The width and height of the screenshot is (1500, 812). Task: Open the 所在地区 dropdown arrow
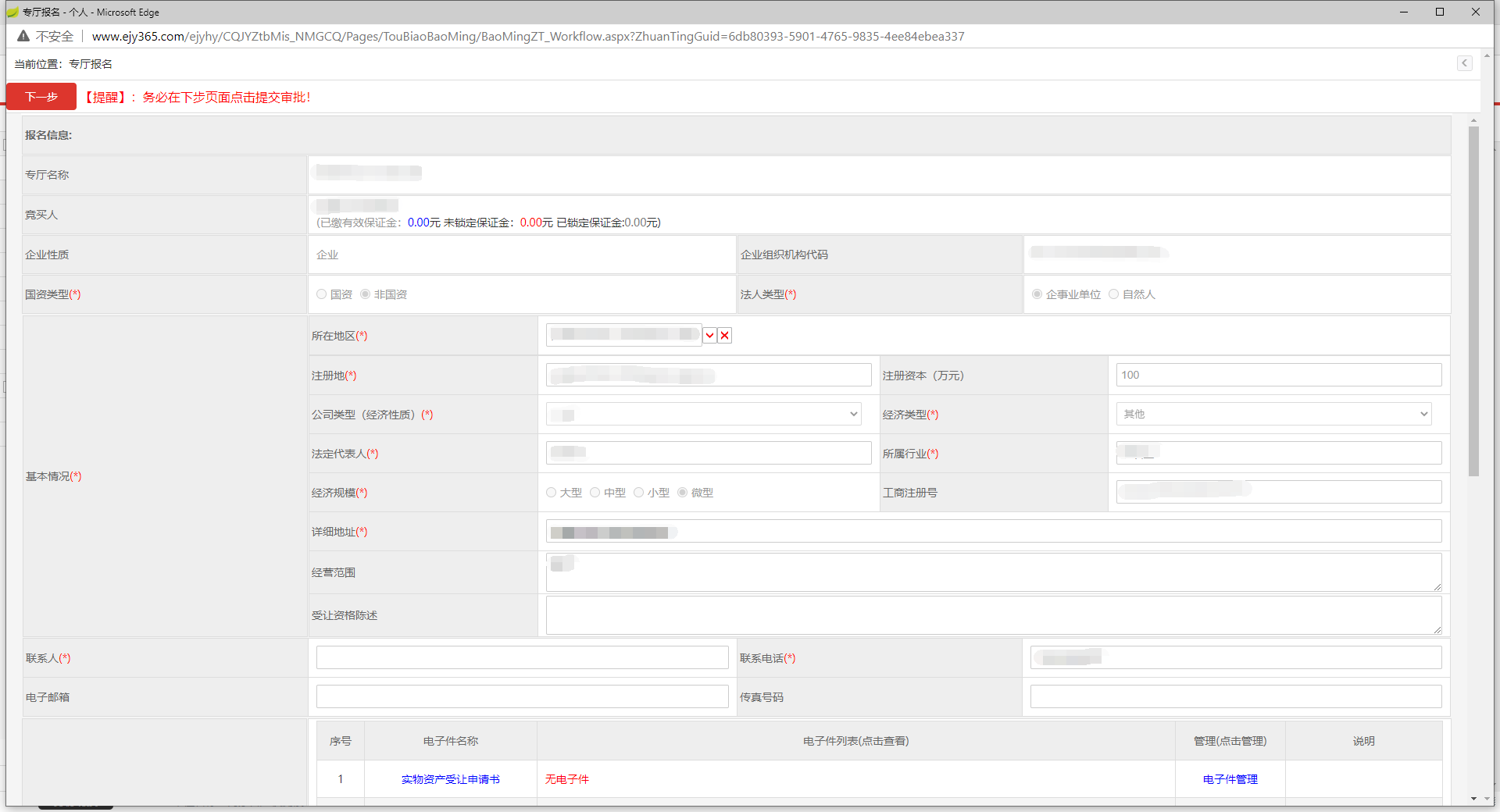point(709,336)
